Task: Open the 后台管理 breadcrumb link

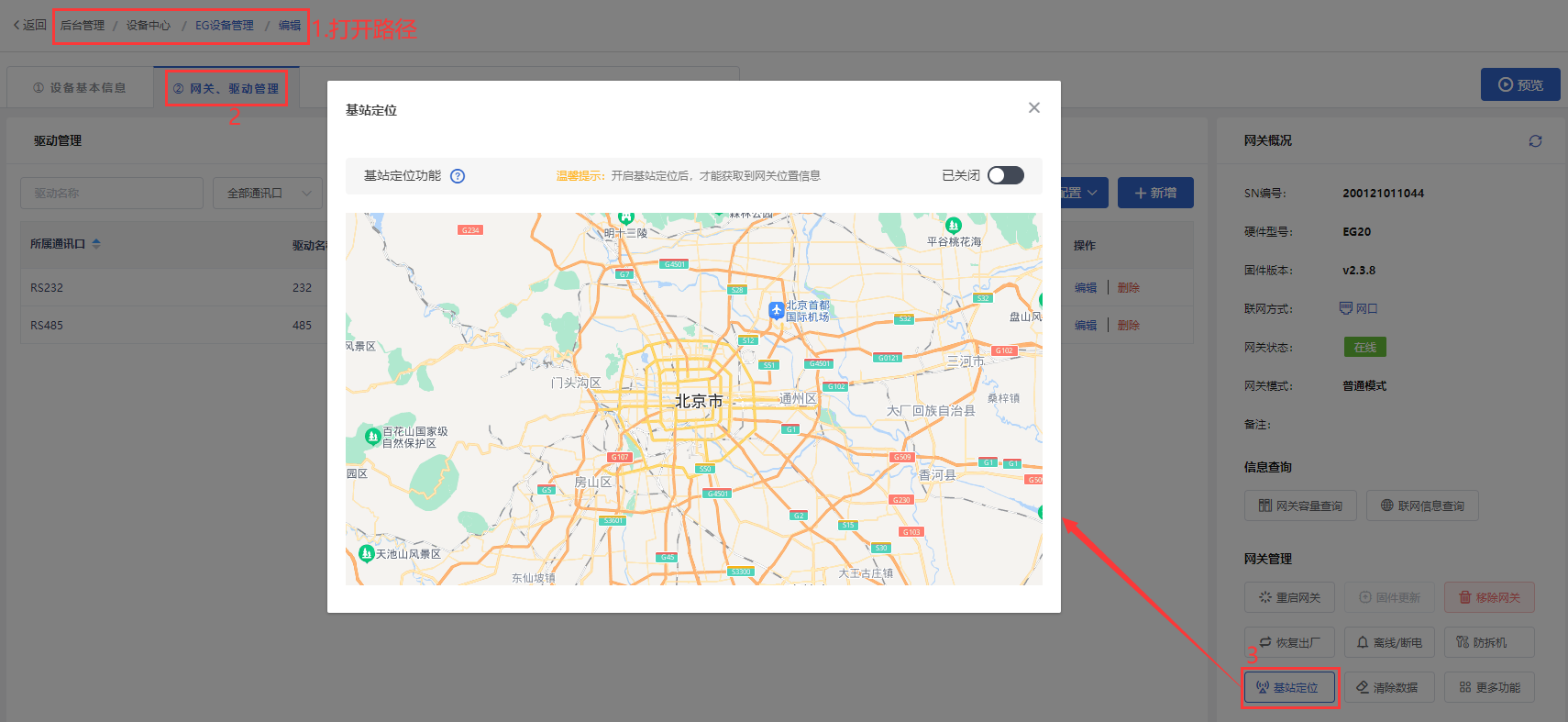Action: pyautogui.click(x=83, y=26)
